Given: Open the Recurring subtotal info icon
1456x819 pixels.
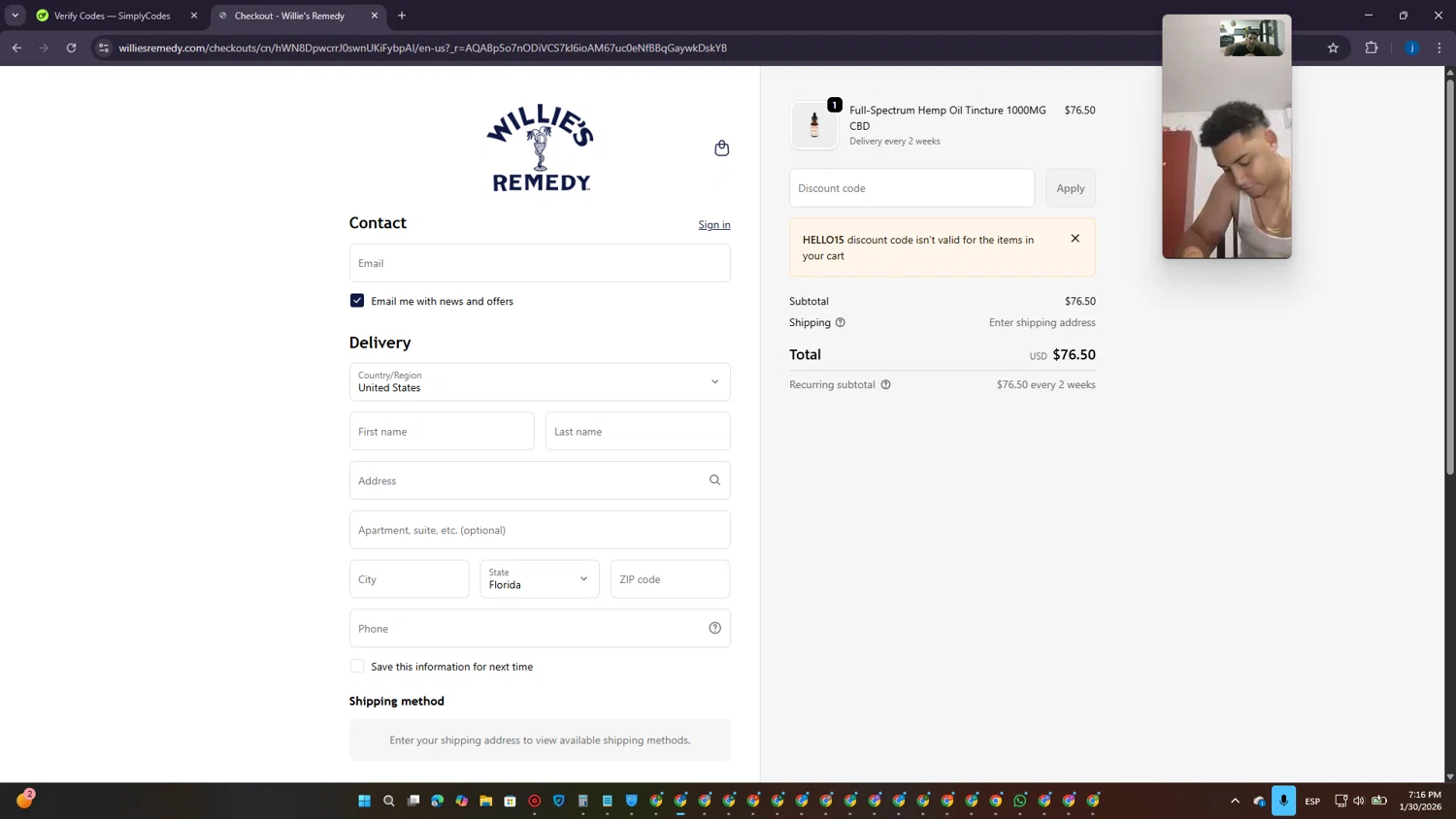Looking at the screenshot, I should 885,384.
